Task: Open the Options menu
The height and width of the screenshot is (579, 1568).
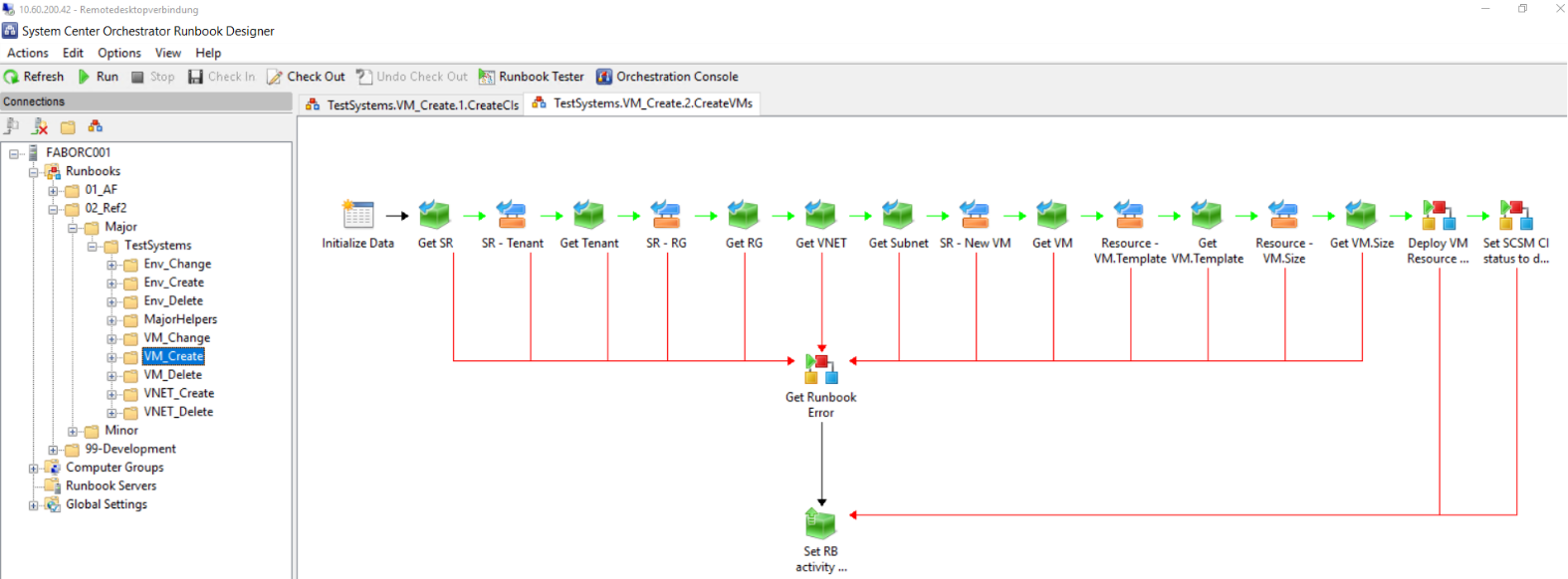Action: tap(119, 53)
